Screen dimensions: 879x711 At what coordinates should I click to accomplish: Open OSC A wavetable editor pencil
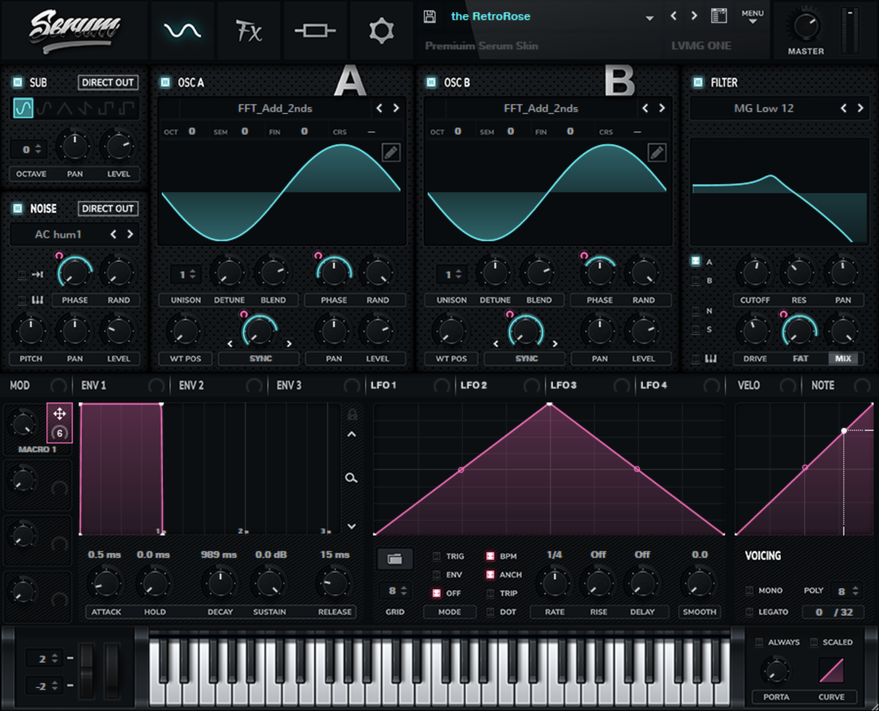(391, 152)
